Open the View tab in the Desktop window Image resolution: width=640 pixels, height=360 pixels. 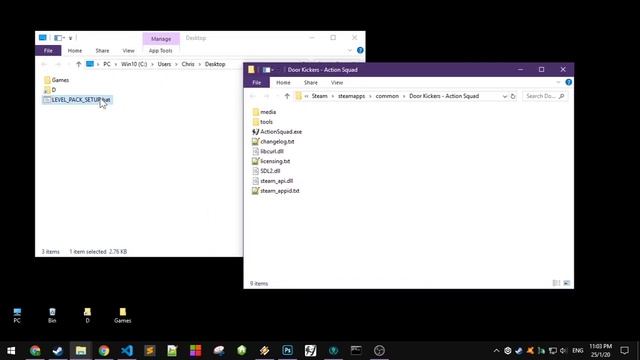129,51
